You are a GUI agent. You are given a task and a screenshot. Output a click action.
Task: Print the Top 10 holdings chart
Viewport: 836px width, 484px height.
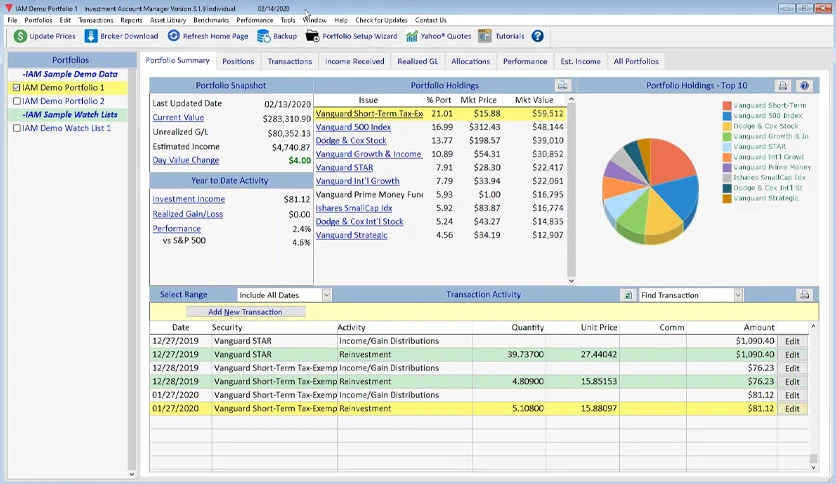coord(782,86)
